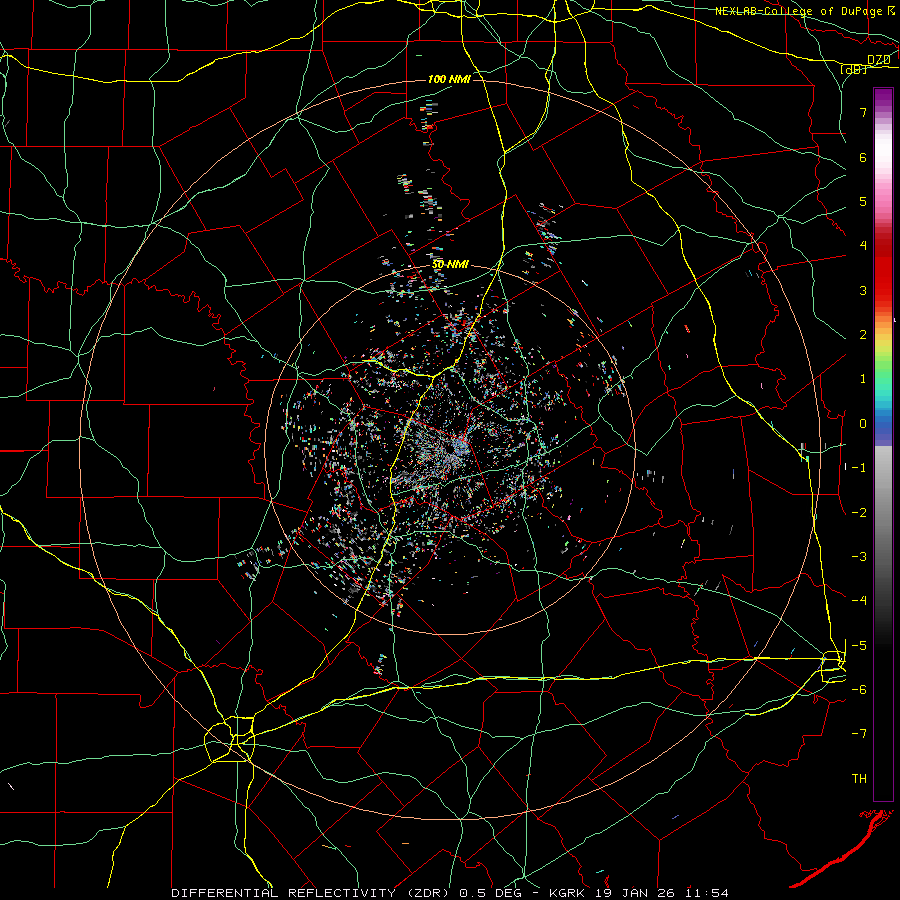900x900 pixels.
Task: Click the 1 value on the scale
Action: point(863,379)
